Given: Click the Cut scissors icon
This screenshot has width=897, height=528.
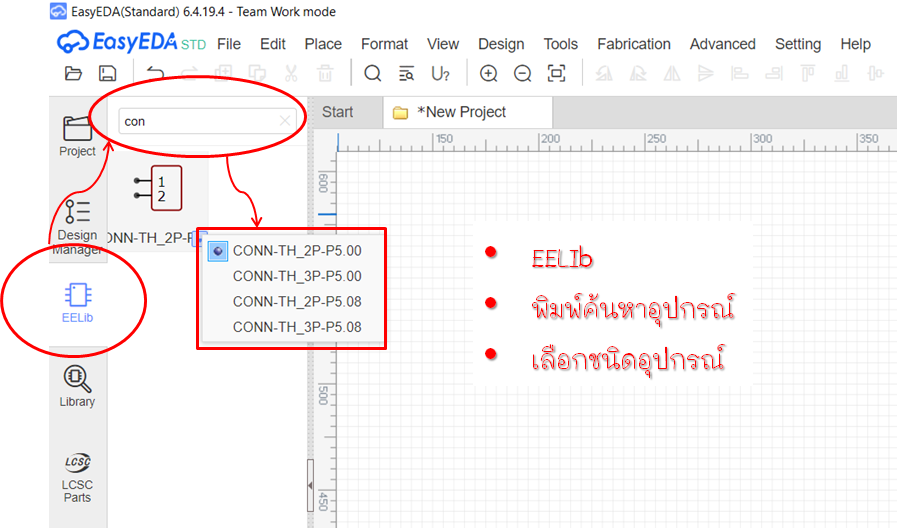Looking at the screenshot, I should pos(291,73).
